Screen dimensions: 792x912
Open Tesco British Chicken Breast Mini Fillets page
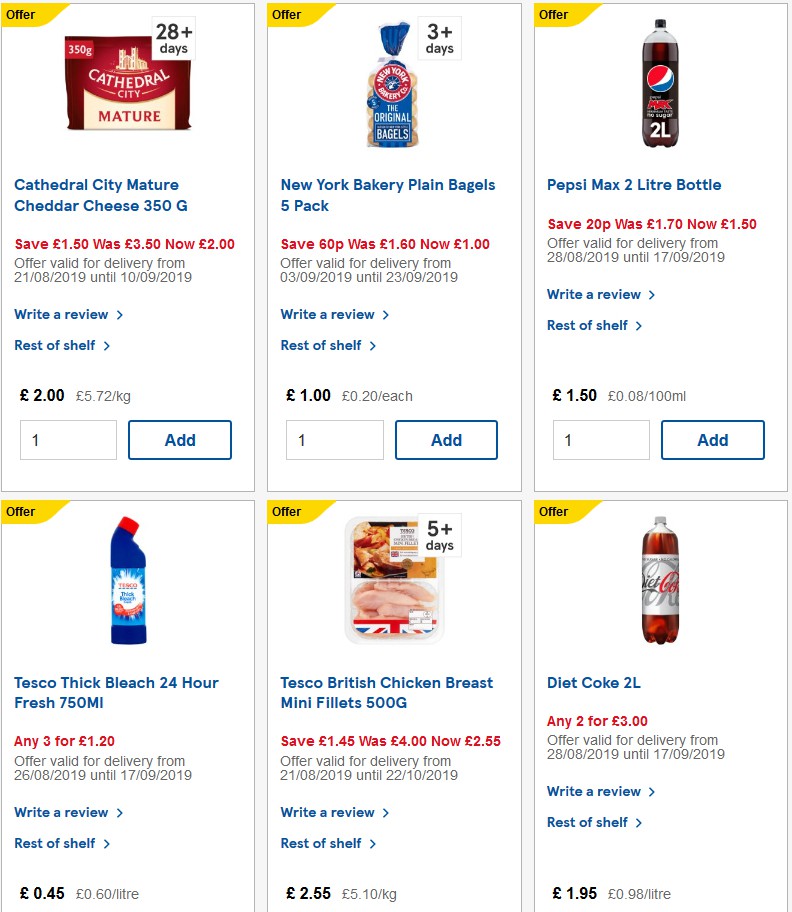point(386,692)
